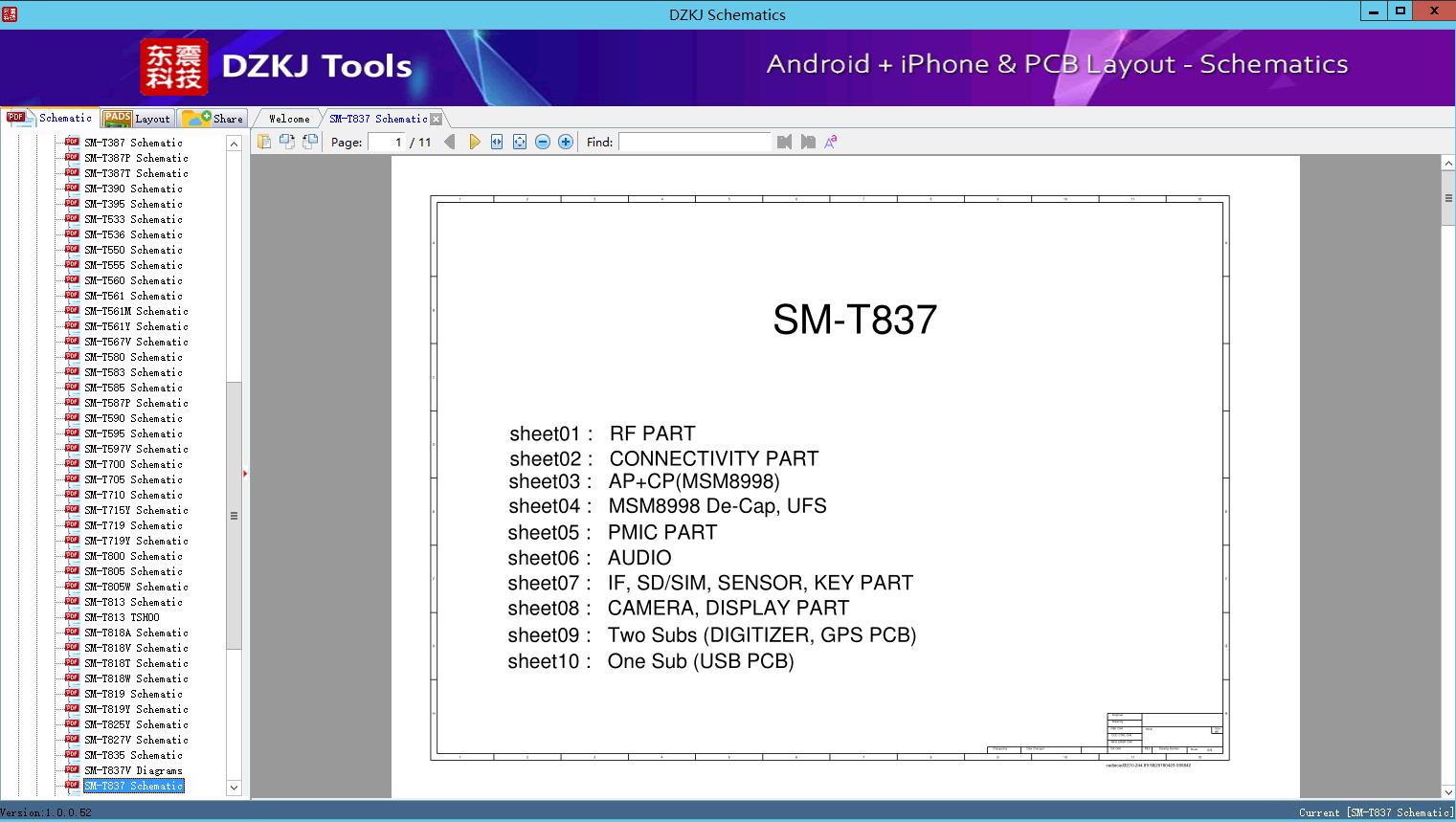Open SM-T818A Schematic in tree
This screenshot has height=822, width=1456.
coord(136,633)
